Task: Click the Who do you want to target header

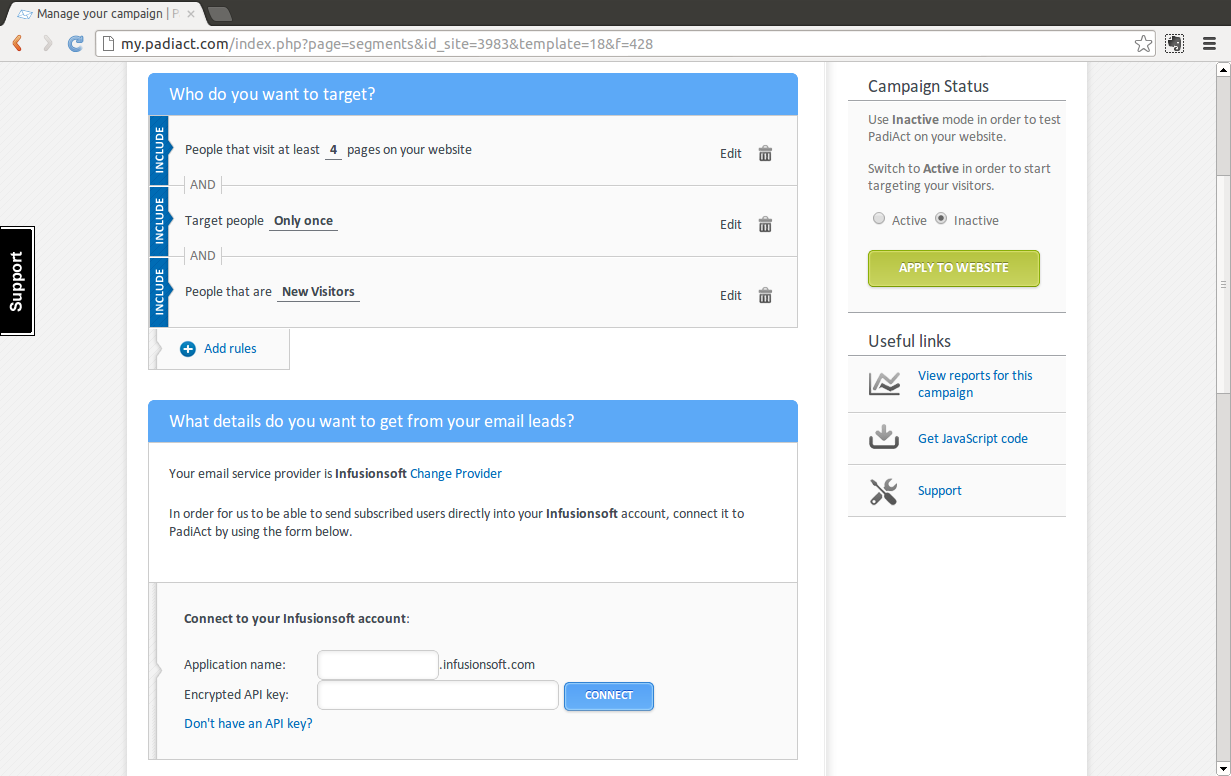Action: [473, 94]
